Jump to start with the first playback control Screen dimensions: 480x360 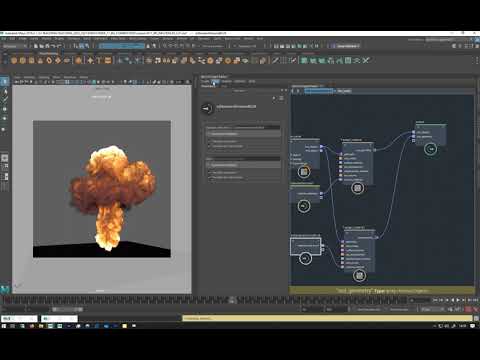(x=435, y=300)
